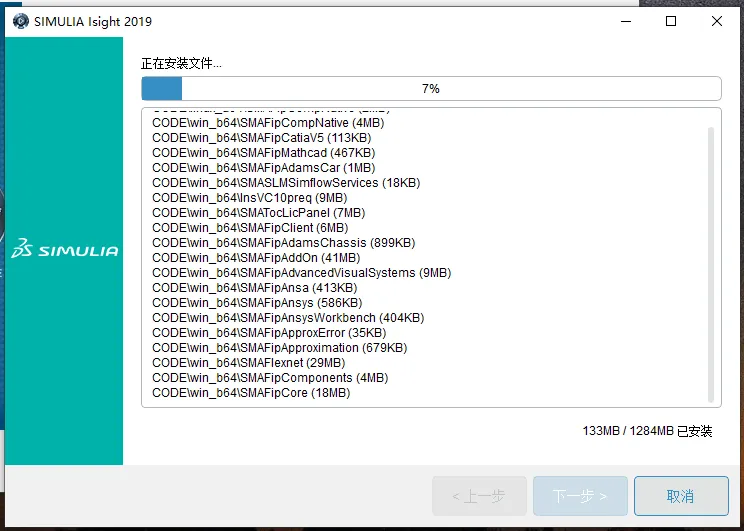Click the 正在安装文件... status label
This screenshot has height=531, width=744.
point(181,63)
